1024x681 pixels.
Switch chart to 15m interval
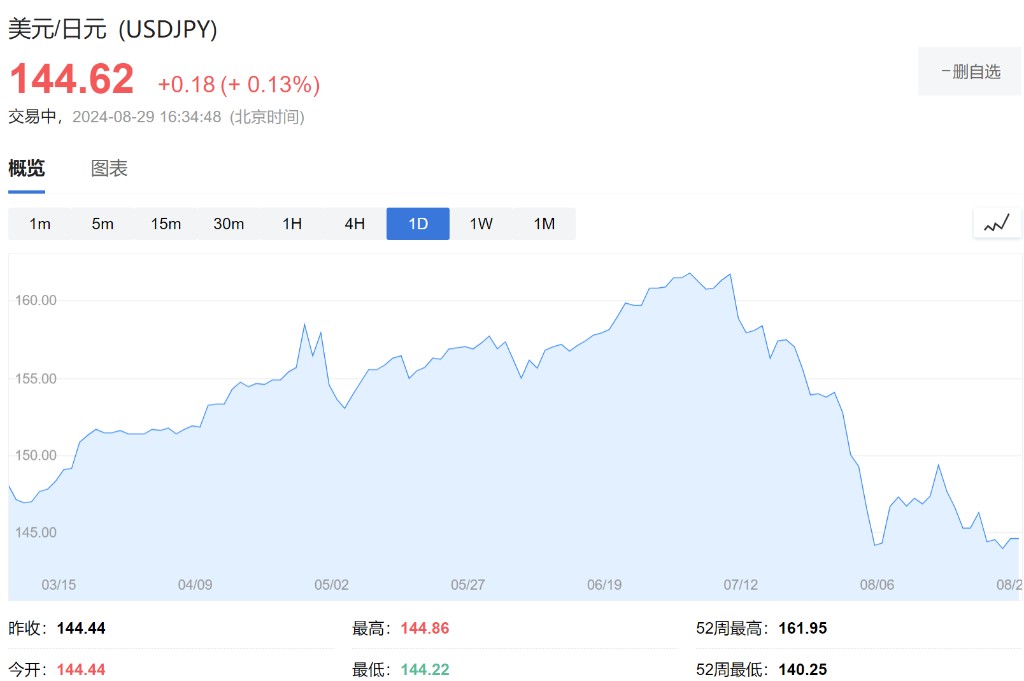pyautogui.click(x=166, y=224)
